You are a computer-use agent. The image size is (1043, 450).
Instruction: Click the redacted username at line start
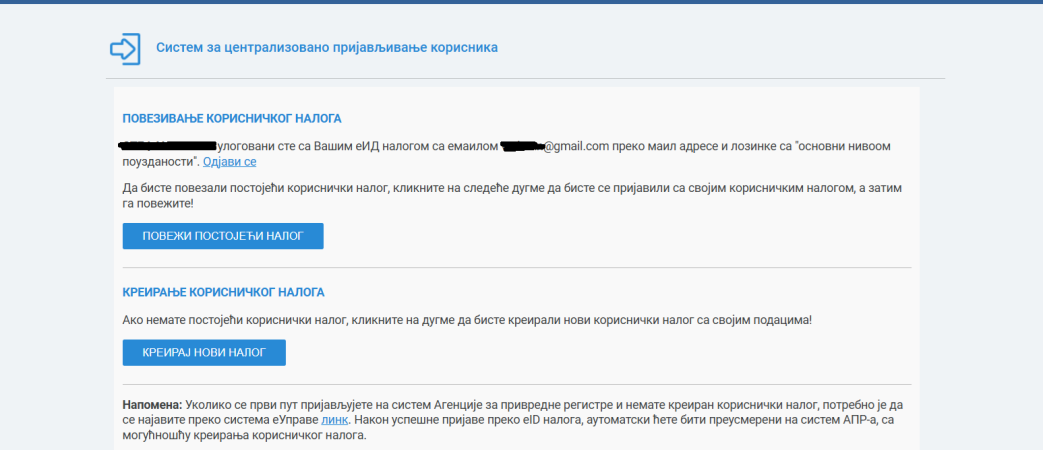tap(168, 146)
